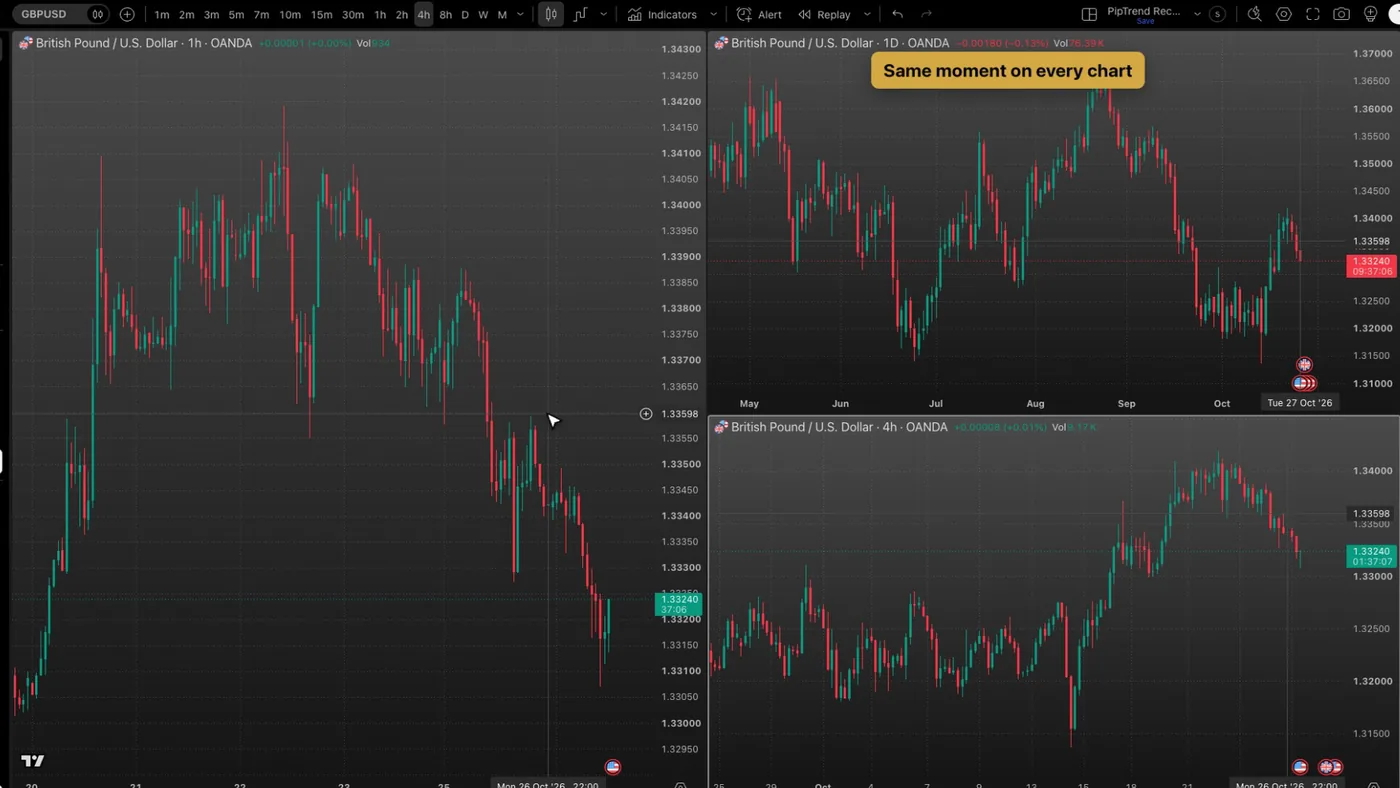Click the circled S icon beside layout name
The image size is (1400, 788).
(1217, 14)
